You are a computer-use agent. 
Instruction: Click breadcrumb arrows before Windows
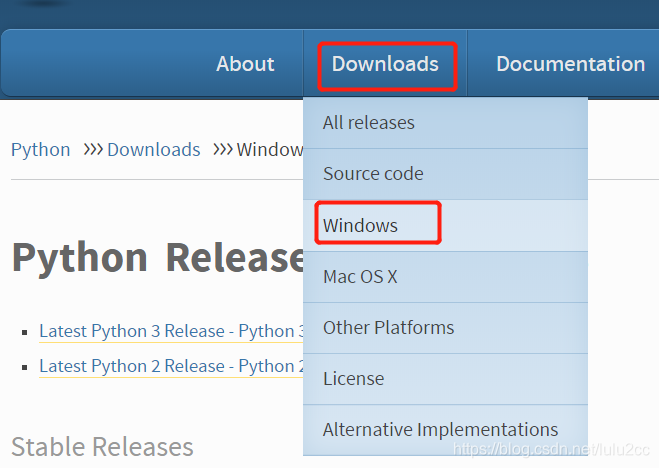[223, 149]
